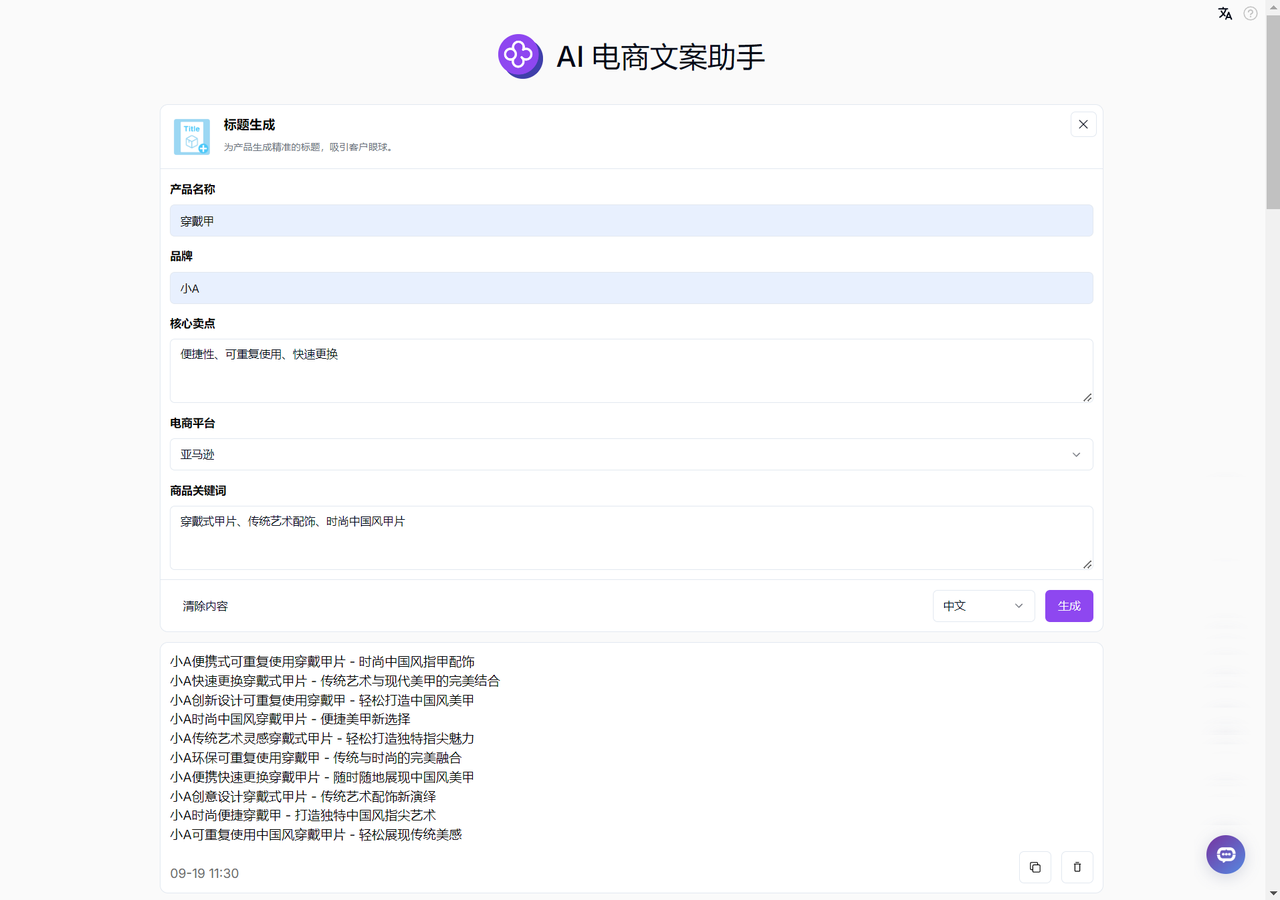Click the 核心卖点 textarea resize handle

1087,397
